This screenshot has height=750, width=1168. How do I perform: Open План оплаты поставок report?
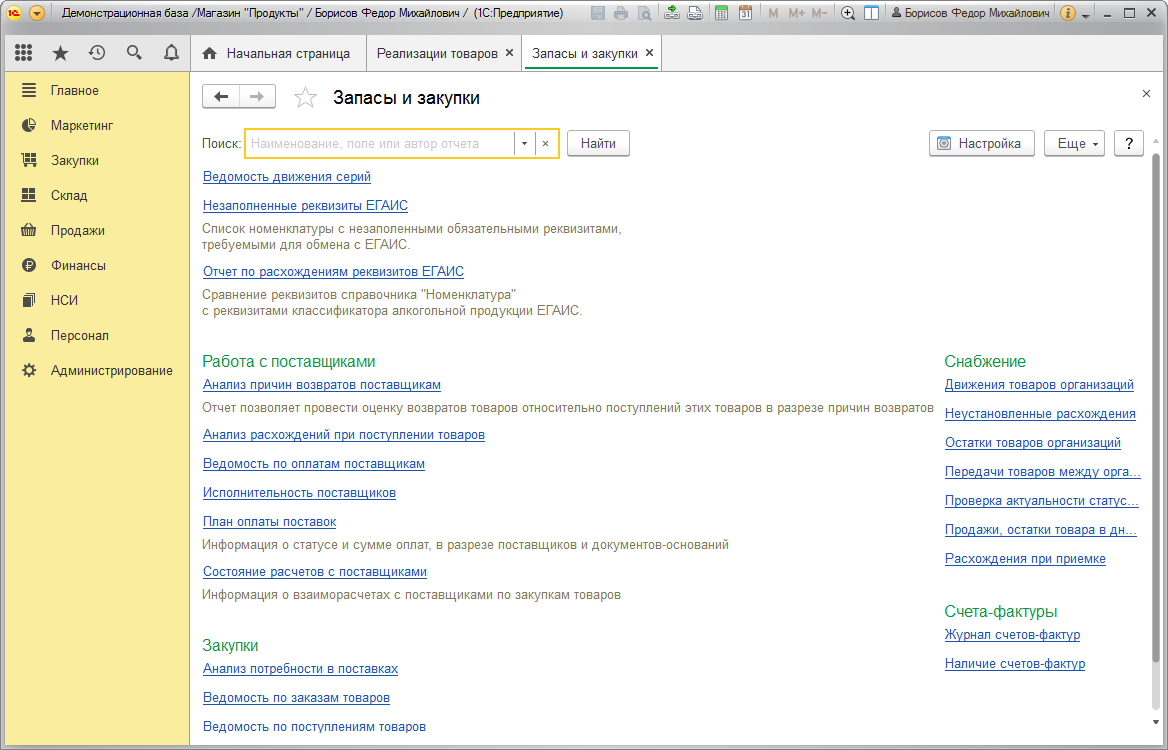click(270, 522)
